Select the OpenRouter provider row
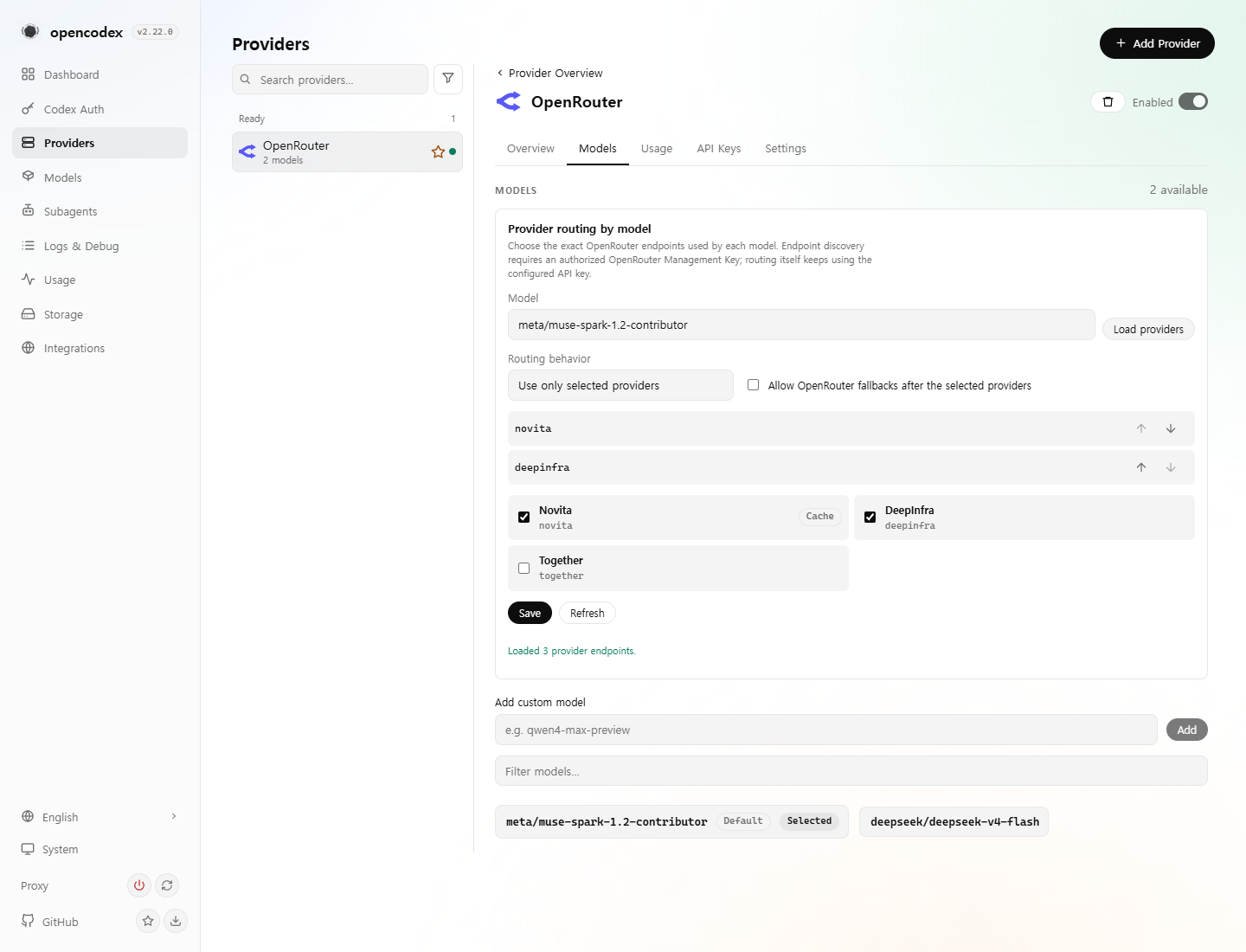The image size is (1246, 952). pyautogui.click(x=347, y=152)
